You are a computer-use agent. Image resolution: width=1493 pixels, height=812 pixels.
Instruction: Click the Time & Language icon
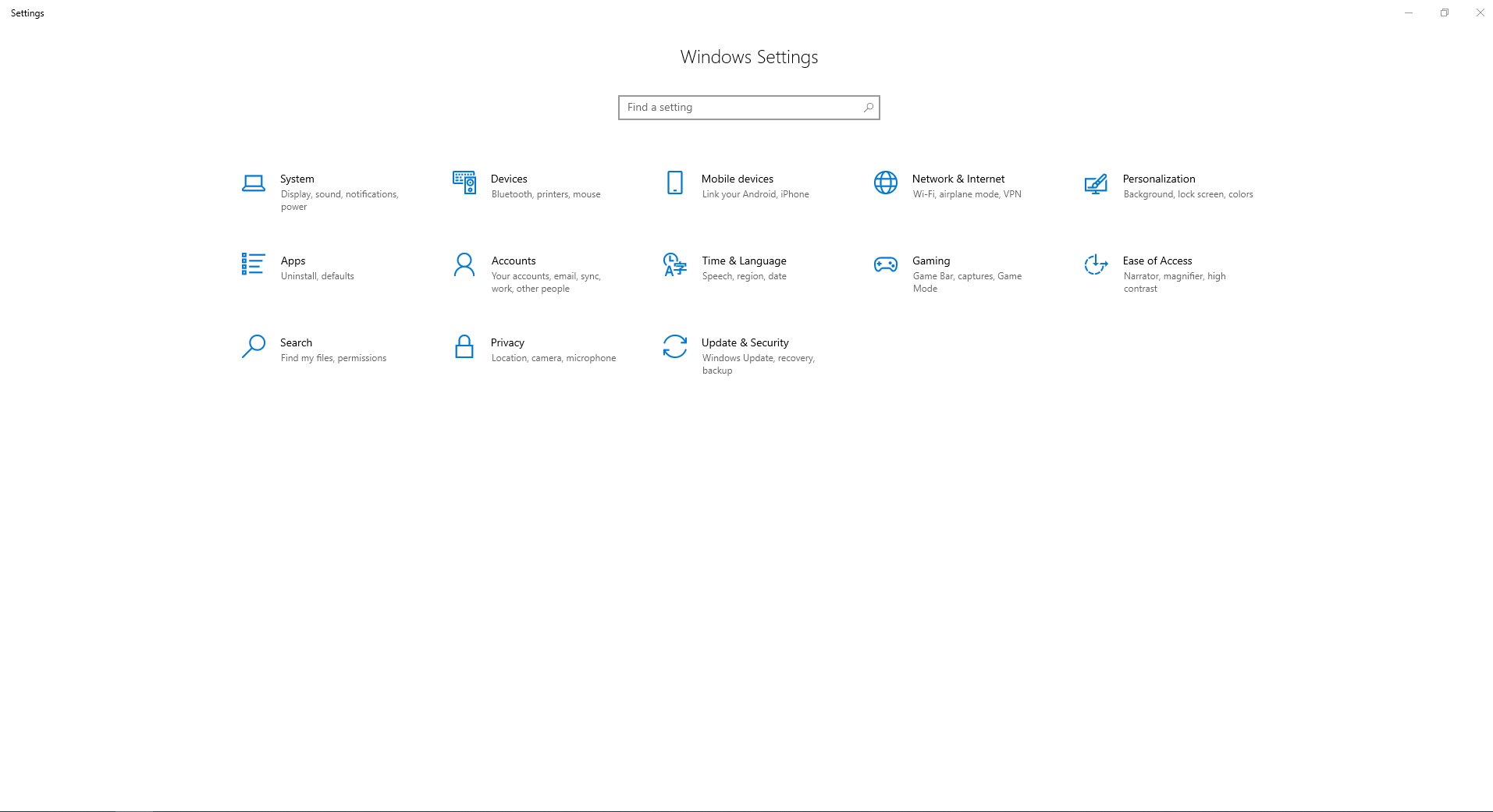coord(675,264)
